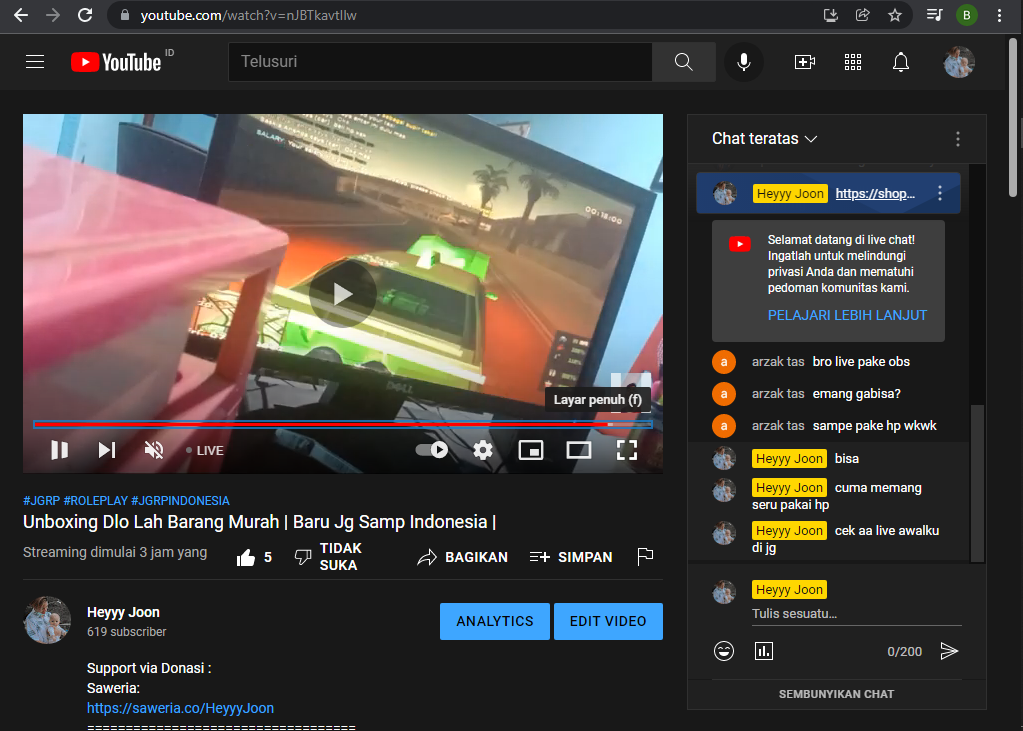This screenshot has width=1023, height=731.
Task: Click PELAJARI LEBIH LANJUT link
Action: point(847,315)
